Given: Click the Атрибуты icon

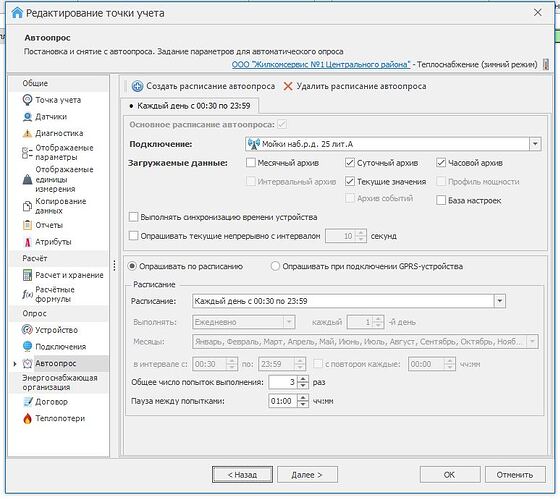Looking at the screenshot, I should [x=27, y=242].
